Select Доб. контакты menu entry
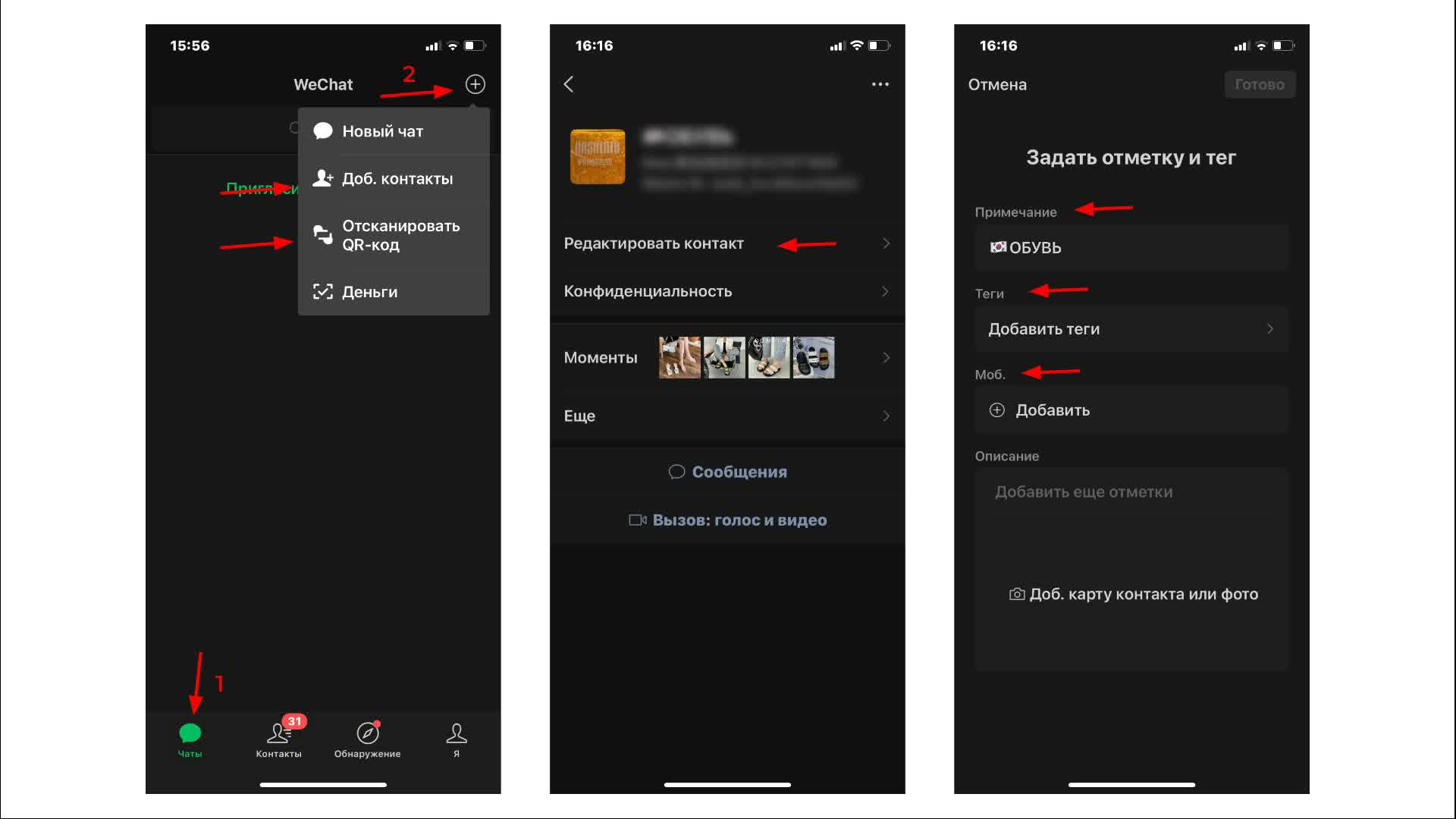 tap(397, 178)
